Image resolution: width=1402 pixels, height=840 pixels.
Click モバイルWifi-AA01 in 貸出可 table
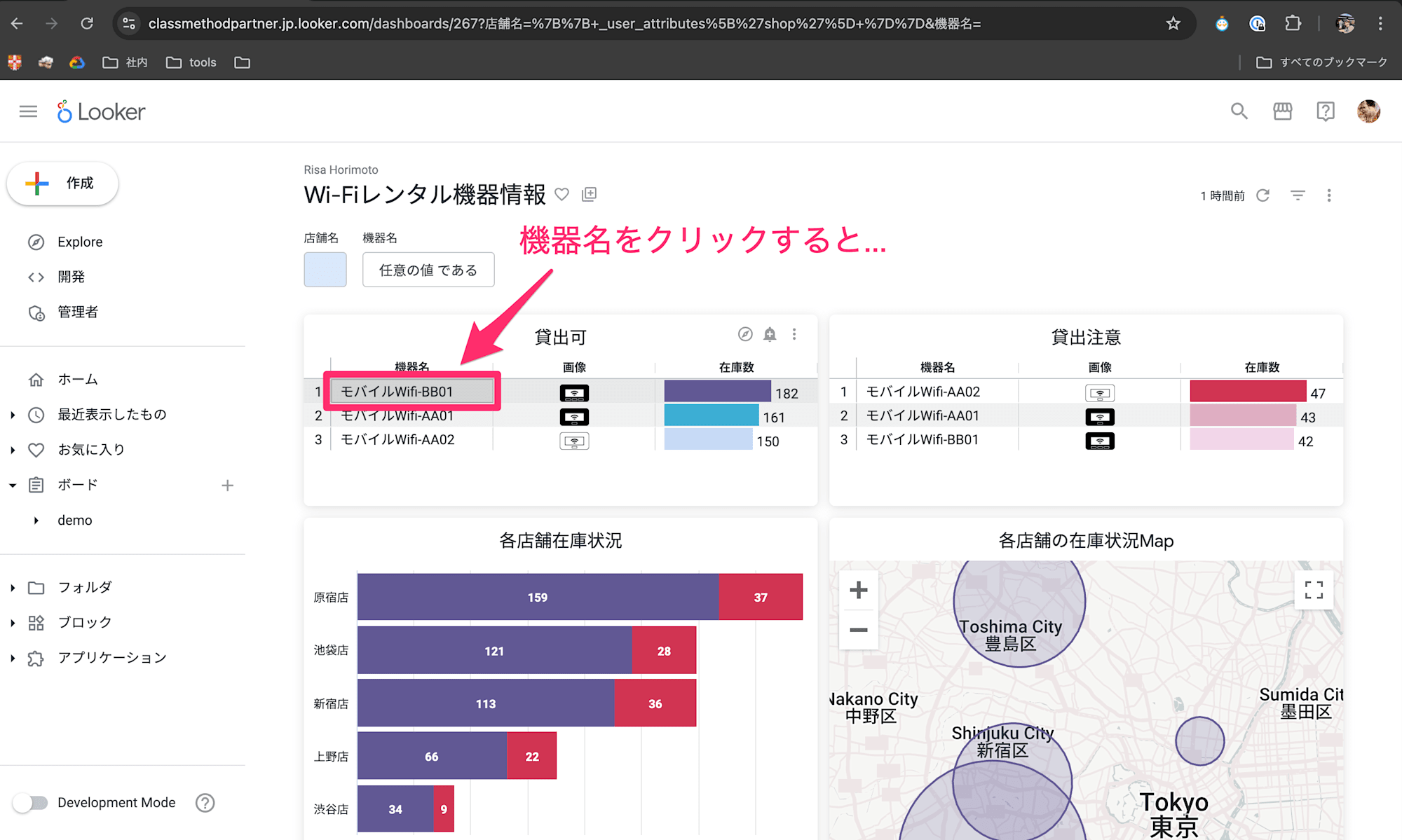coord(397,416)
